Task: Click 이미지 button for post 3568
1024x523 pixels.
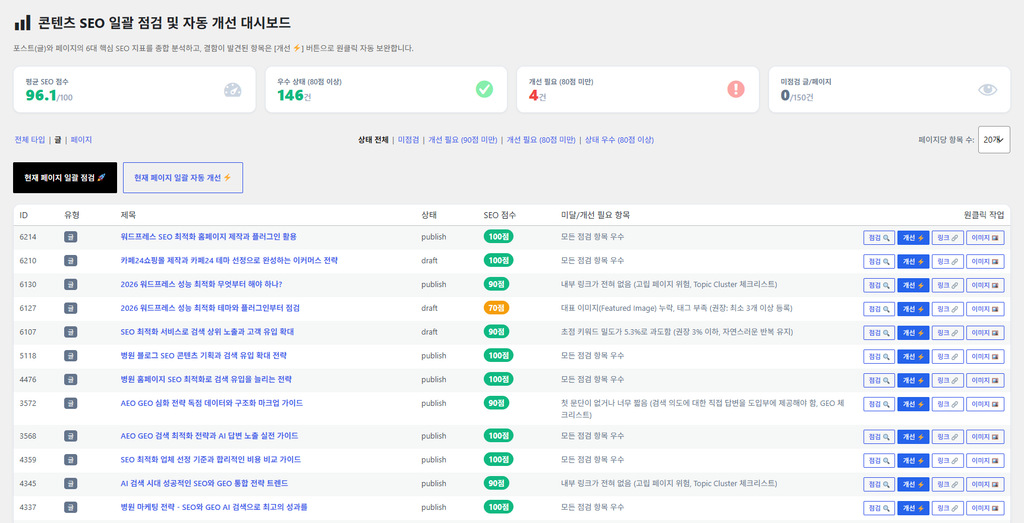Action: coord(985,436)
